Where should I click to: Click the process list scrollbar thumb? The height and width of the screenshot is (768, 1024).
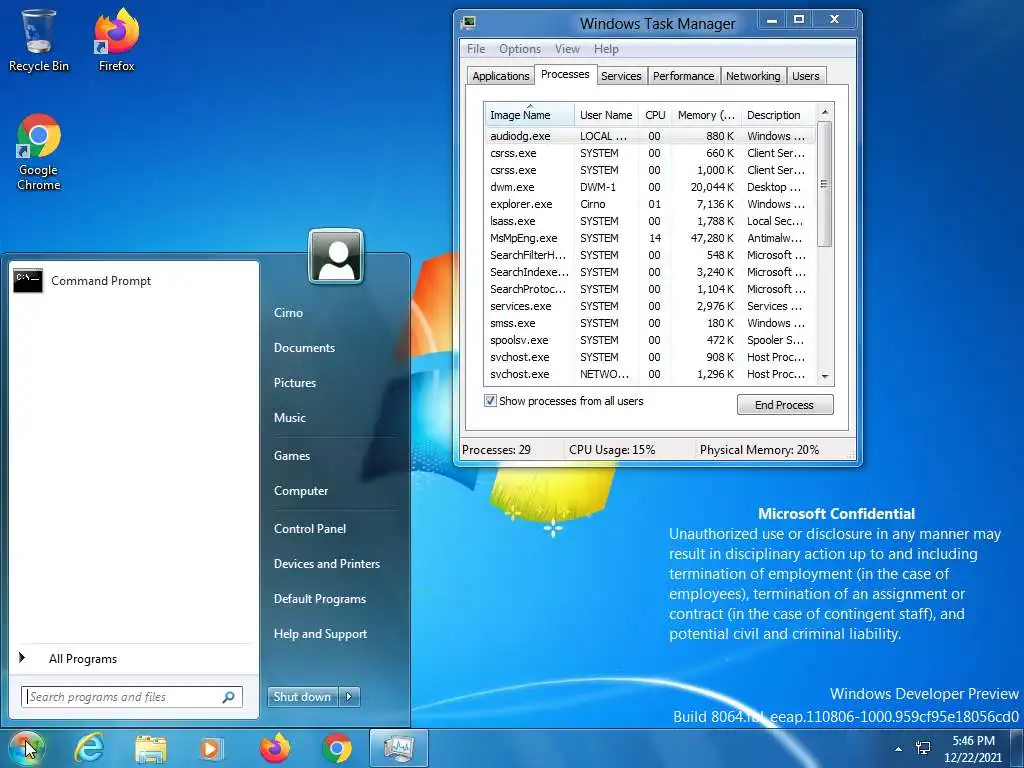[x=824, y=185]
